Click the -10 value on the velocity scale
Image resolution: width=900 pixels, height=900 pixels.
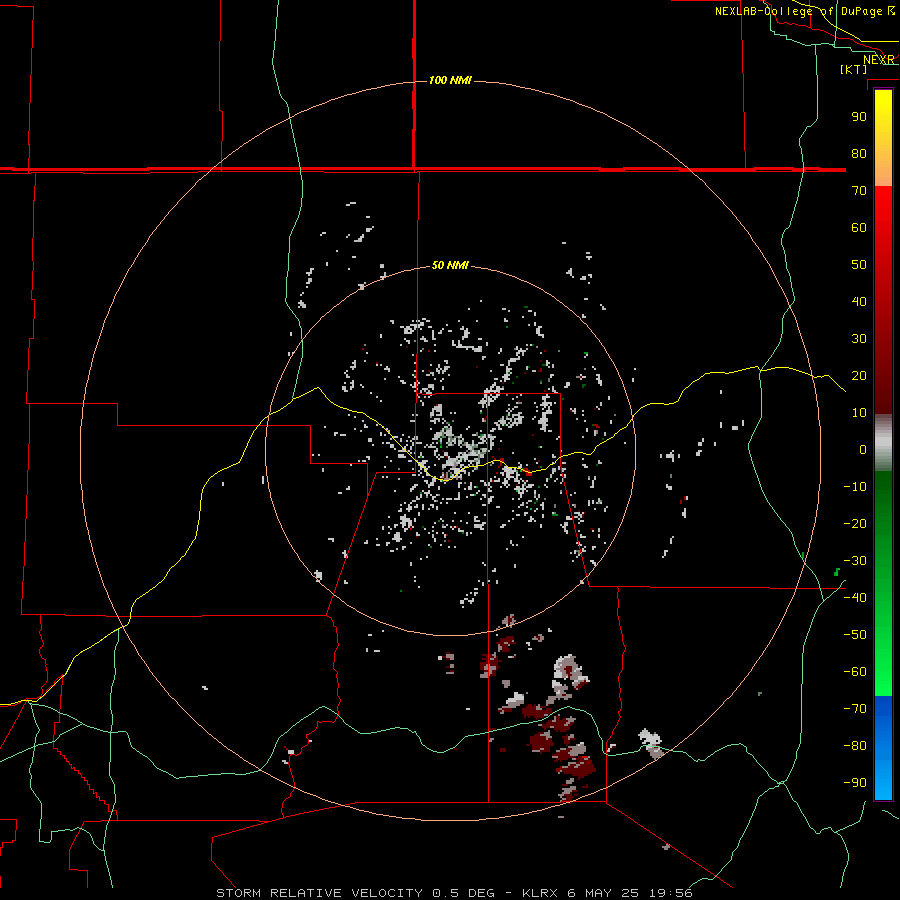[x=855, y=487]
